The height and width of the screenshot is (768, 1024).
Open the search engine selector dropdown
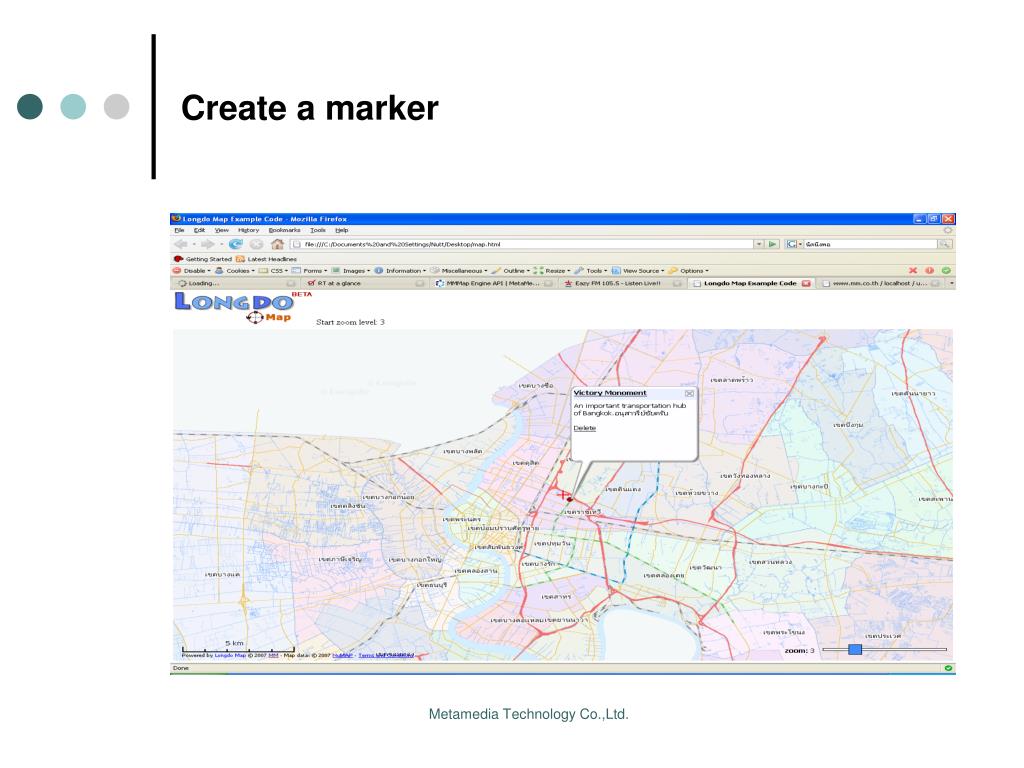coord(793,244)
